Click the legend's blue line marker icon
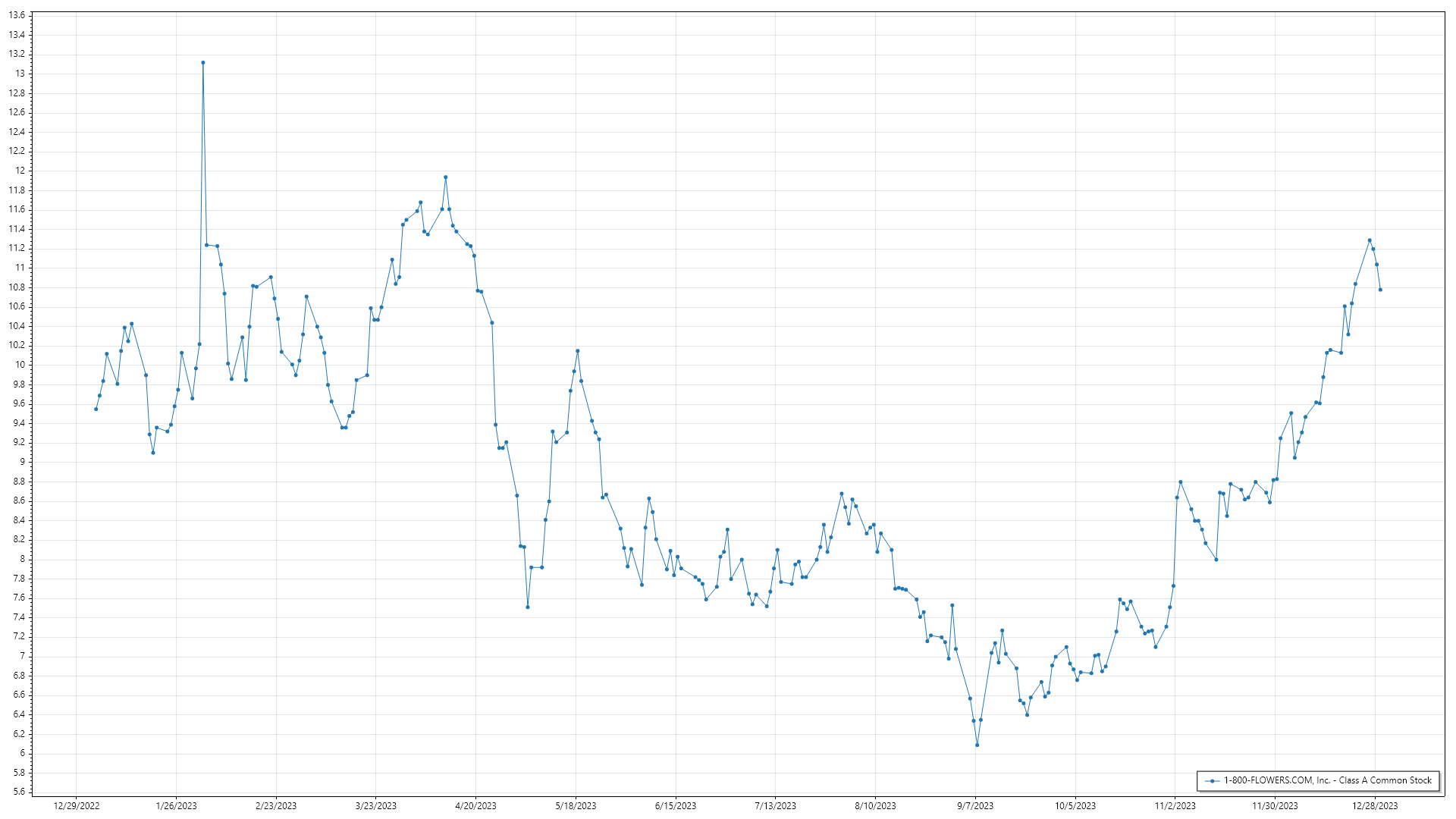Viewport: 1456px width, 819px height. click(x=1213, y=781)
